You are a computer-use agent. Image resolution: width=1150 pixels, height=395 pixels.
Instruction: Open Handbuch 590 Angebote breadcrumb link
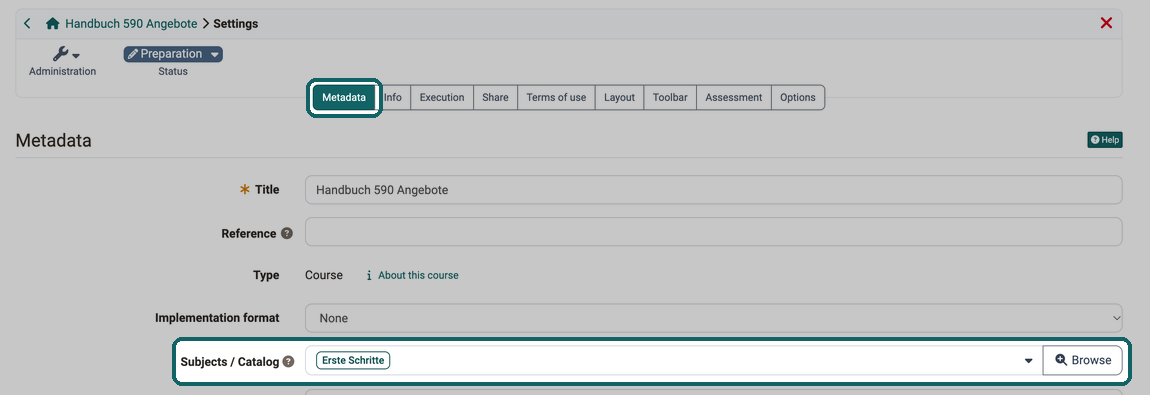pyautogui.click(x=131, y=23)
